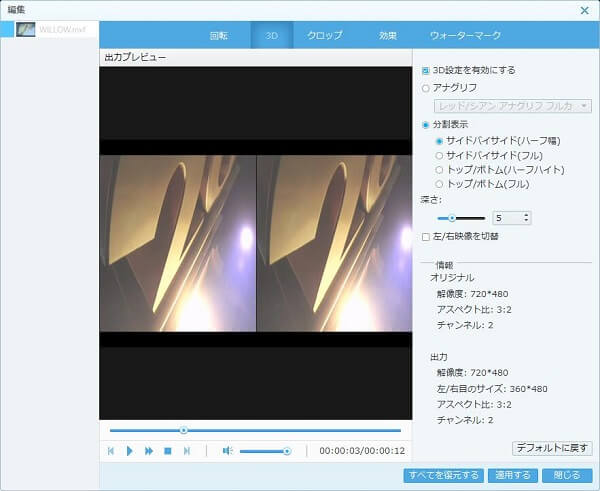The image size is (600, 491).
Task: Click the video seek progress bar
Action: click(255, 431)
